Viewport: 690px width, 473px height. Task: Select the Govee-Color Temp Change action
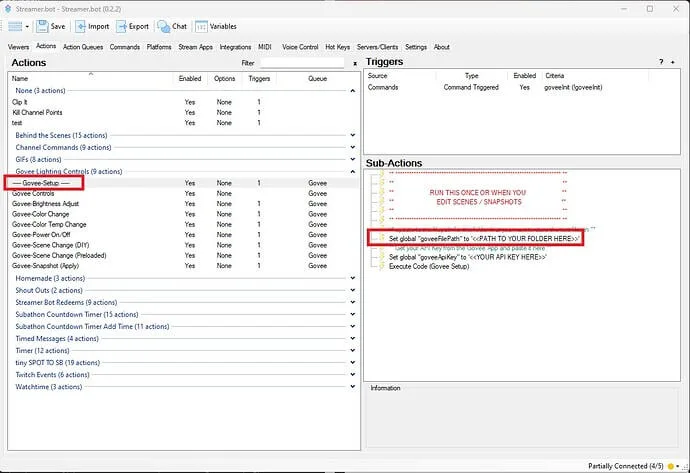(x=183, y=224)
